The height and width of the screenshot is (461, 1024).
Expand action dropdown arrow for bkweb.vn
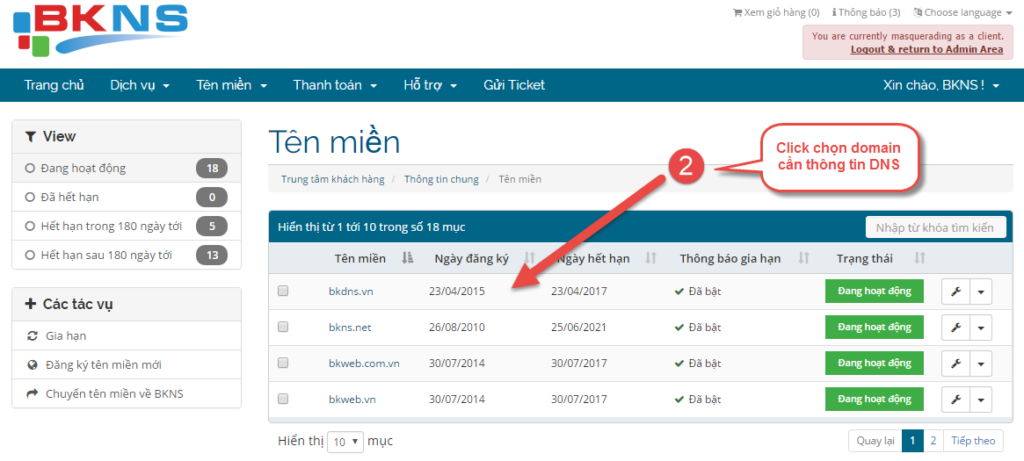click(980, 400)
